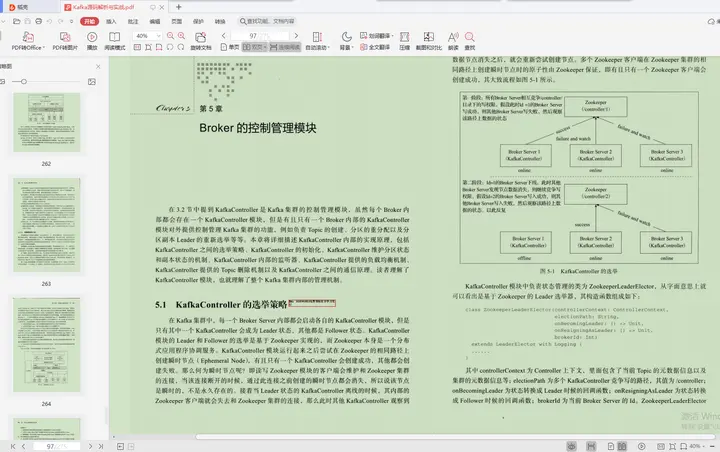The image size is (720, 452).
Task: Click the zoom out magnifier icon
Action: point(170,36)
